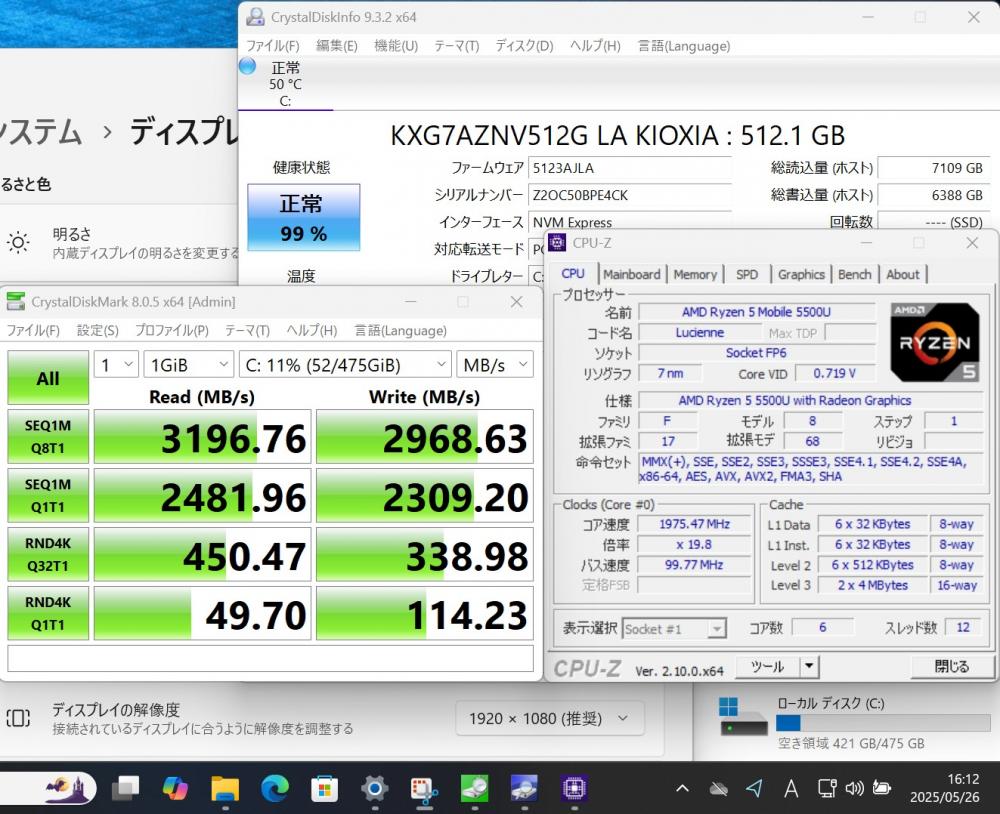Screen dimensions: 1000x814
Task: Expand the MB/s unit dropdown
Action: pos(495,365)
